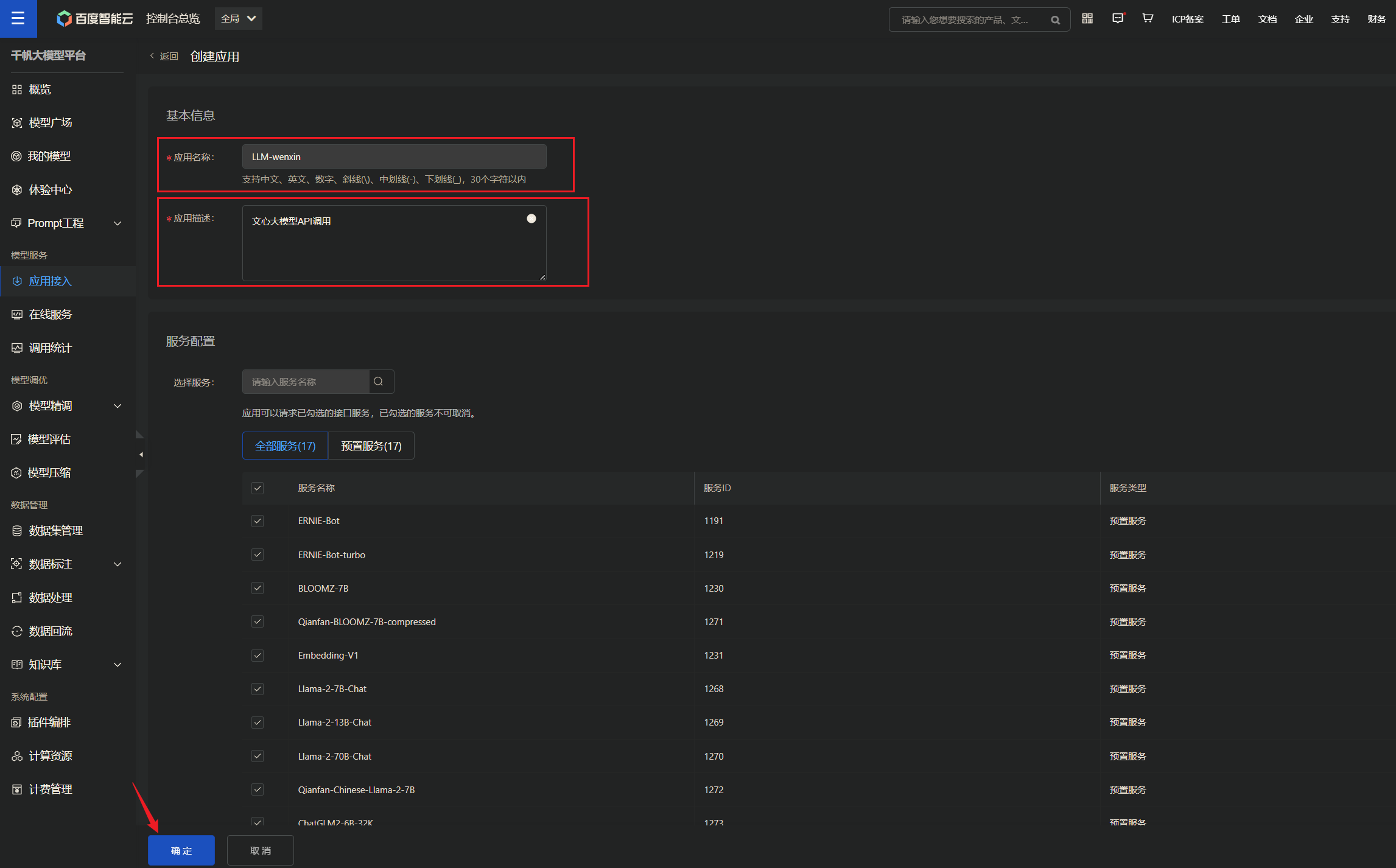
Task: Expand the Prompt工程 chevron
Action: click(x=118, y=223)
